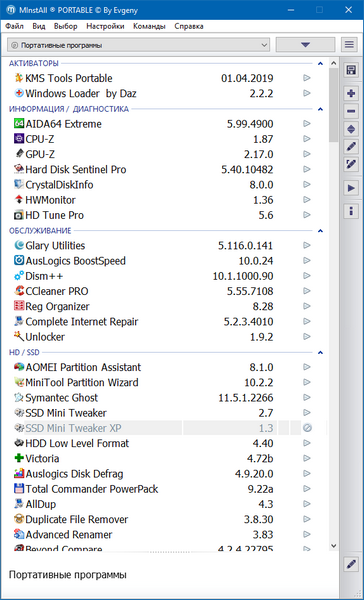Click the pencil icon at bottom right
Image resolution: width=364 pixels, height=600 pixels.
(x=351, y=564)
